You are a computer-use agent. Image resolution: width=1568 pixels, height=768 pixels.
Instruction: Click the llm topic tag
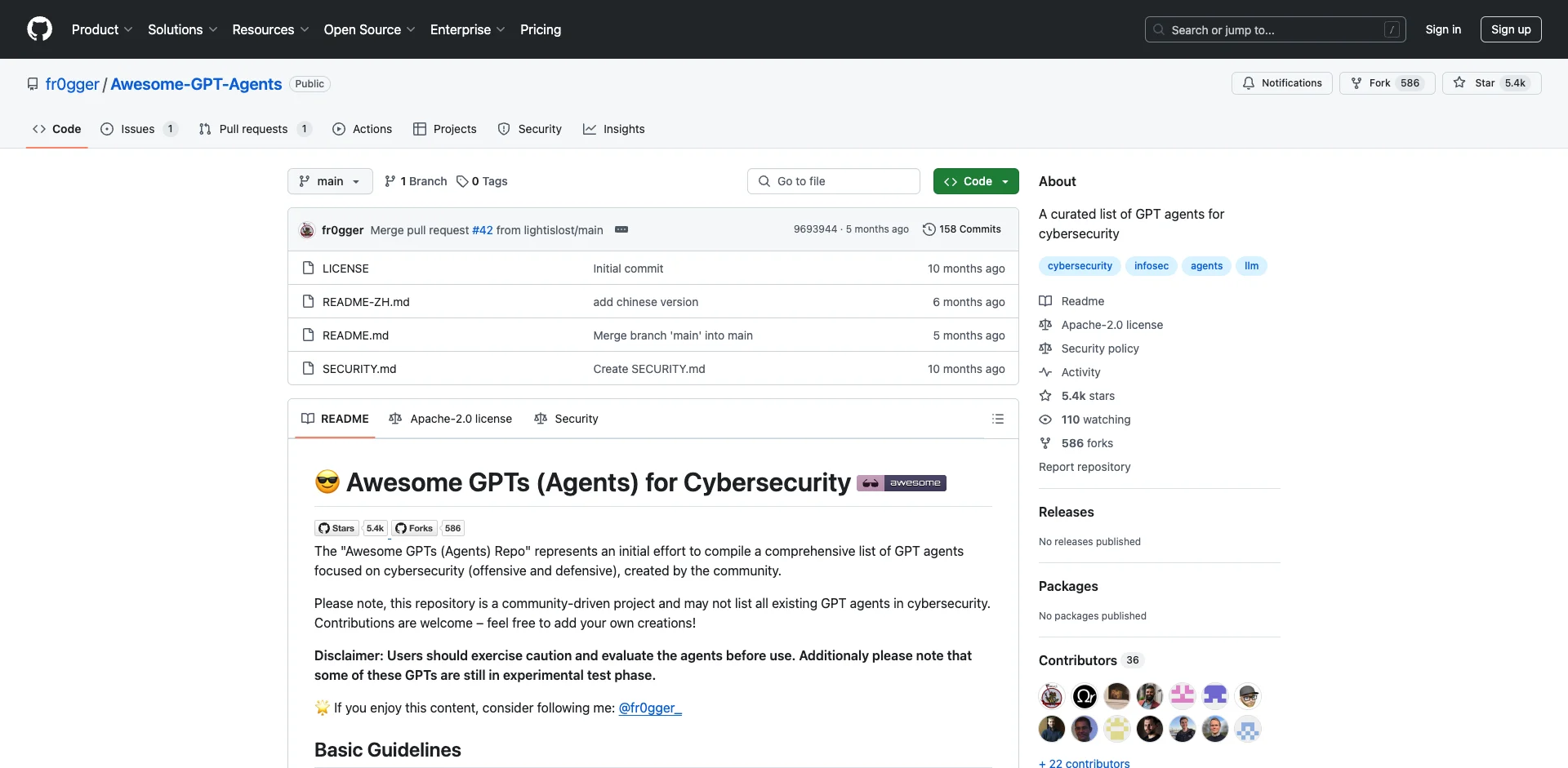pos(1251,266)
